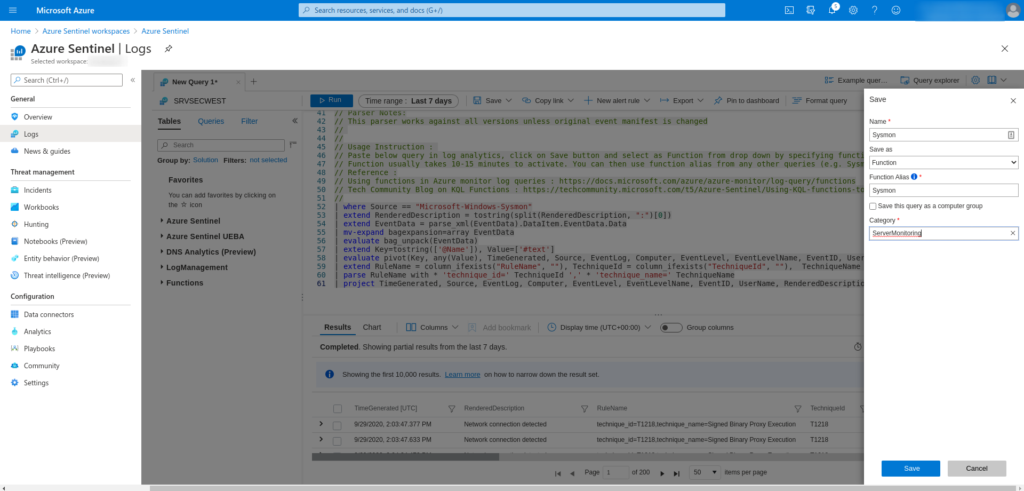This screenshot has width=1024, height=491.
Task: Click Format query in the toolbar
Action: click(819, 101)
